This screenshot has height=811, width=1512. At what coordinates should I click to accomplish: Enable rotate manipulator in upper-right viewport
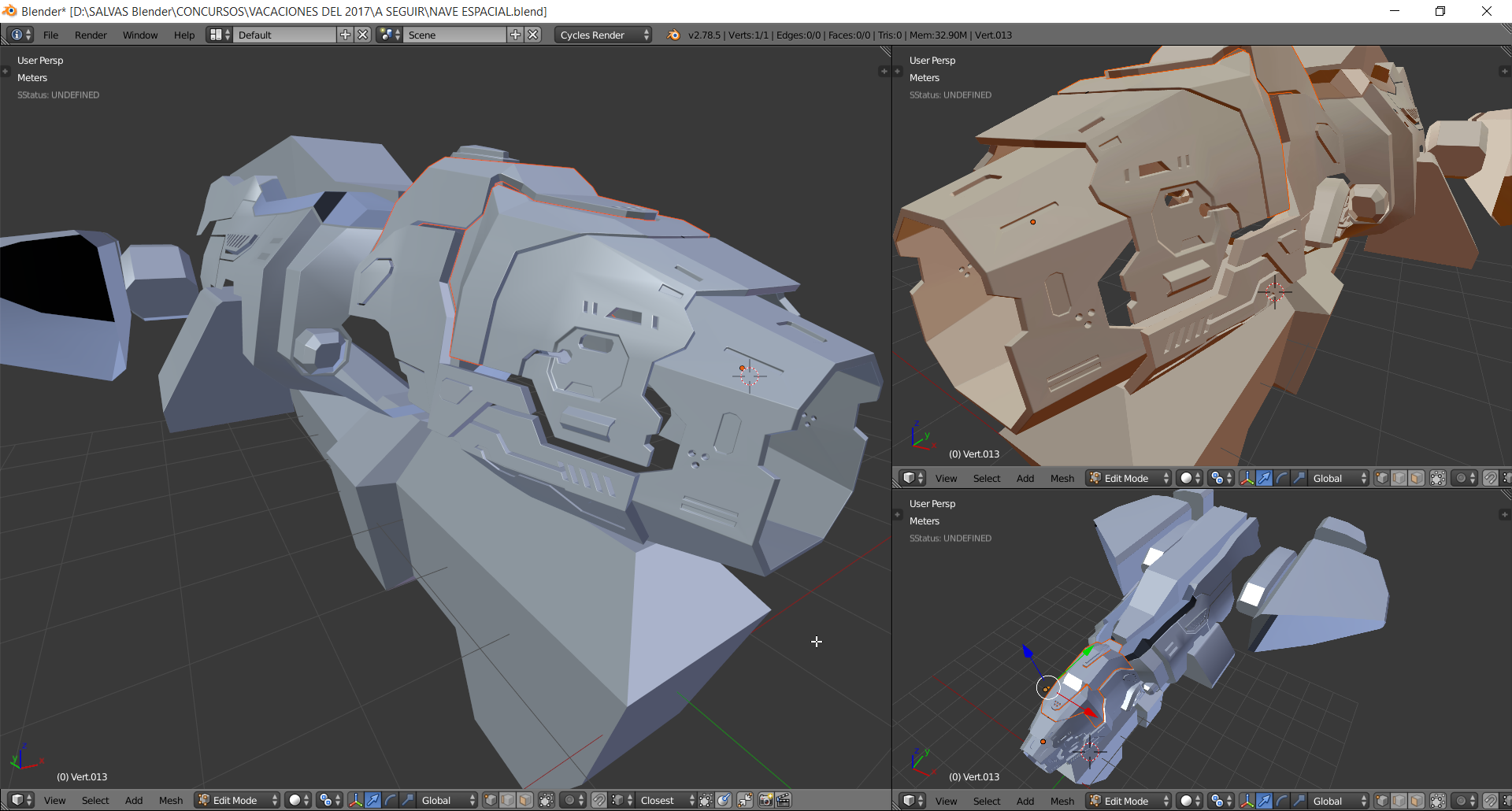point(1281,478)
